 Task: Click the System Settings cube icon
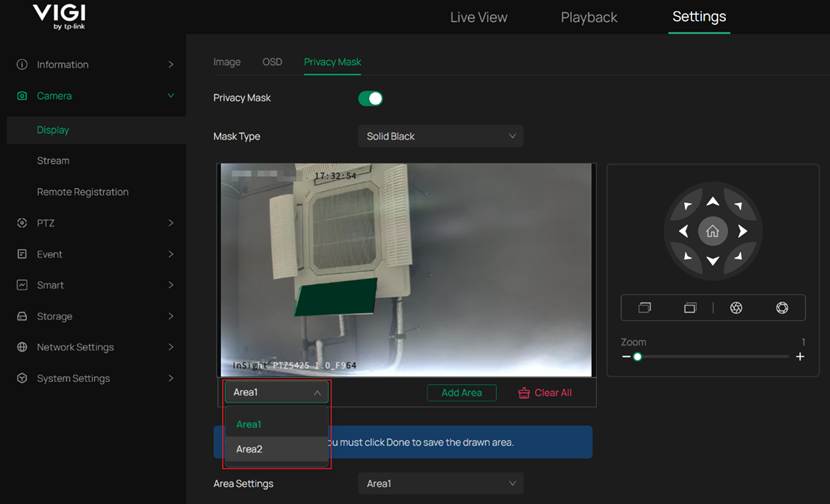(x=22, y=378)
